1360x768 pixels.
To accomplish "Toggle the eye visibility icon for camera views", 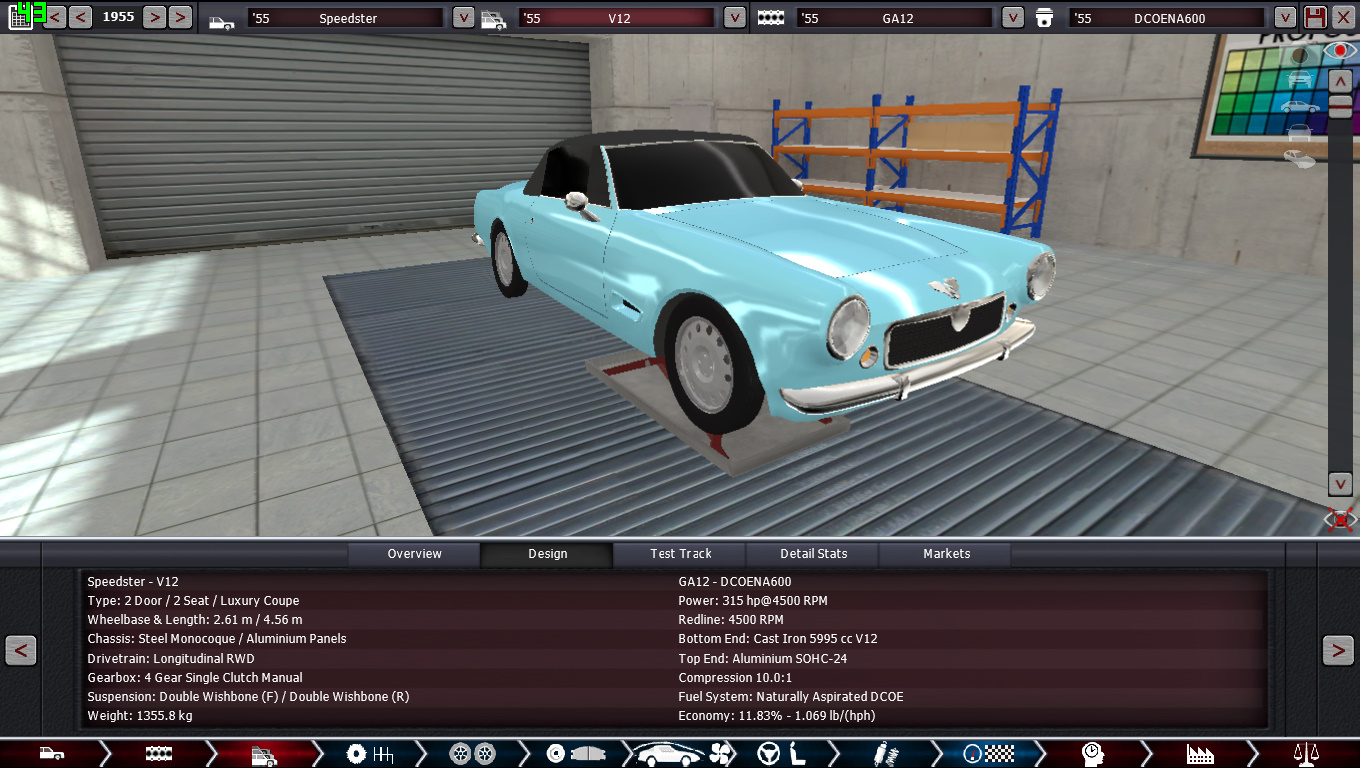I will [x=1339, y=50].
